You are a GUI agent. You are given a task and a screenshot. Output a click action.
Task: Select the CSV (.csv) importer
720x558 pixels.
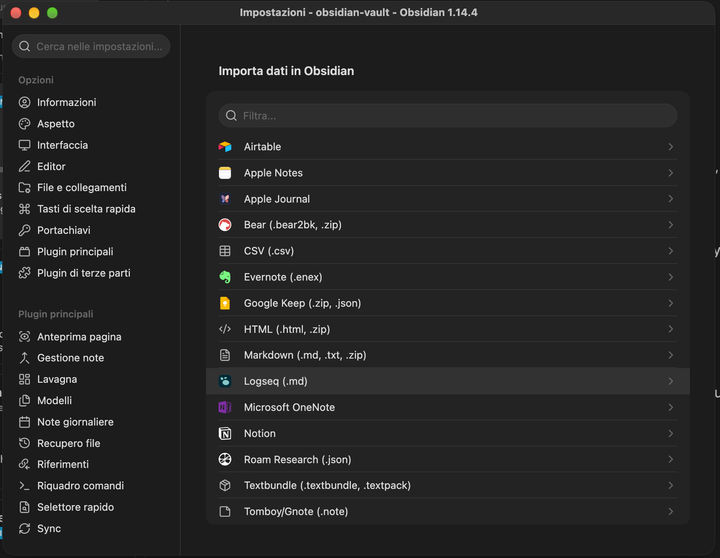click(x=448, y=251)
